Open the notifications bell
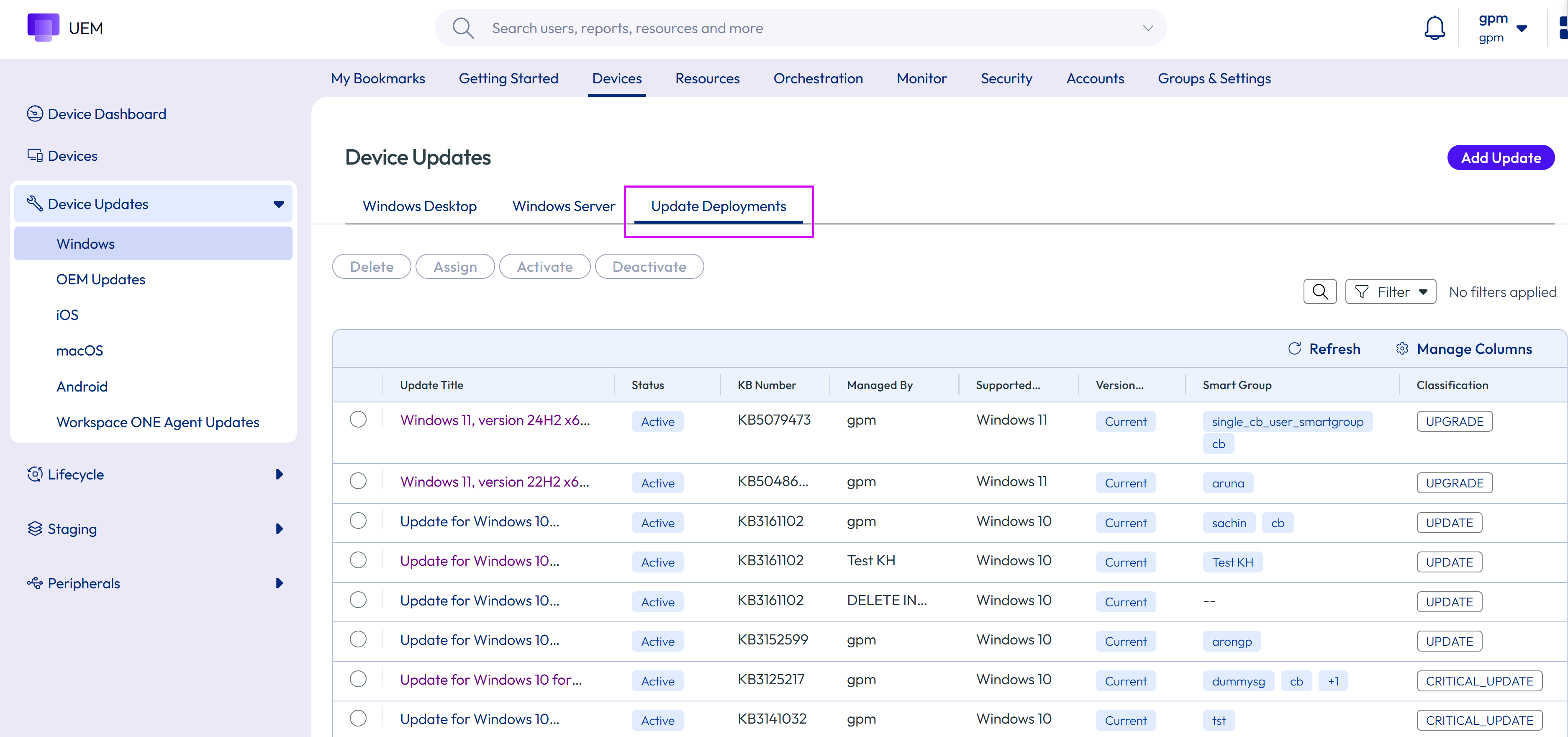1568x737 pixels. coord(1434,28)
